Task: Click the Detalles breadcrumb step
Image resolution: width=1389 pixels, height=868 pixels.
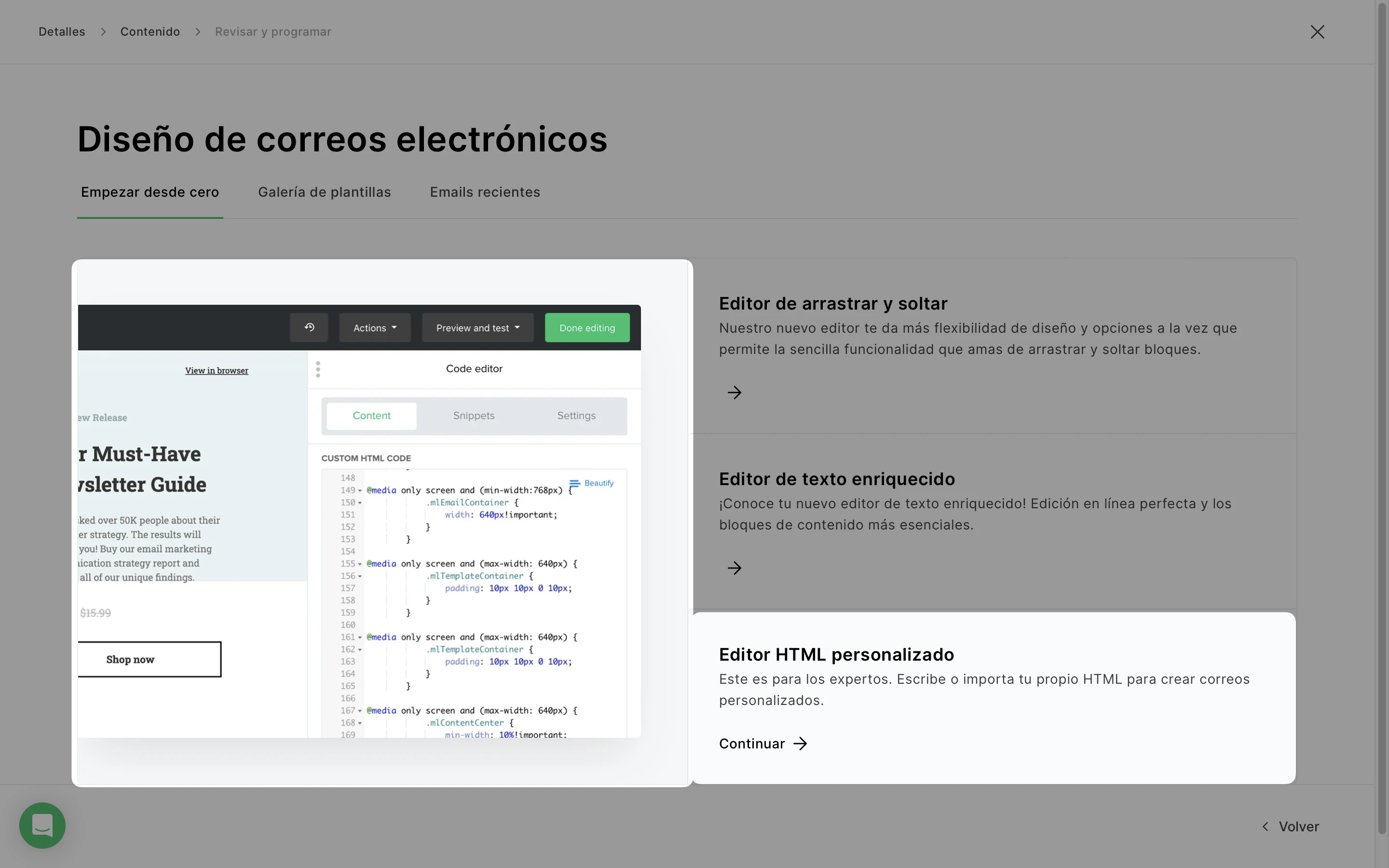Action: (62, 31)
